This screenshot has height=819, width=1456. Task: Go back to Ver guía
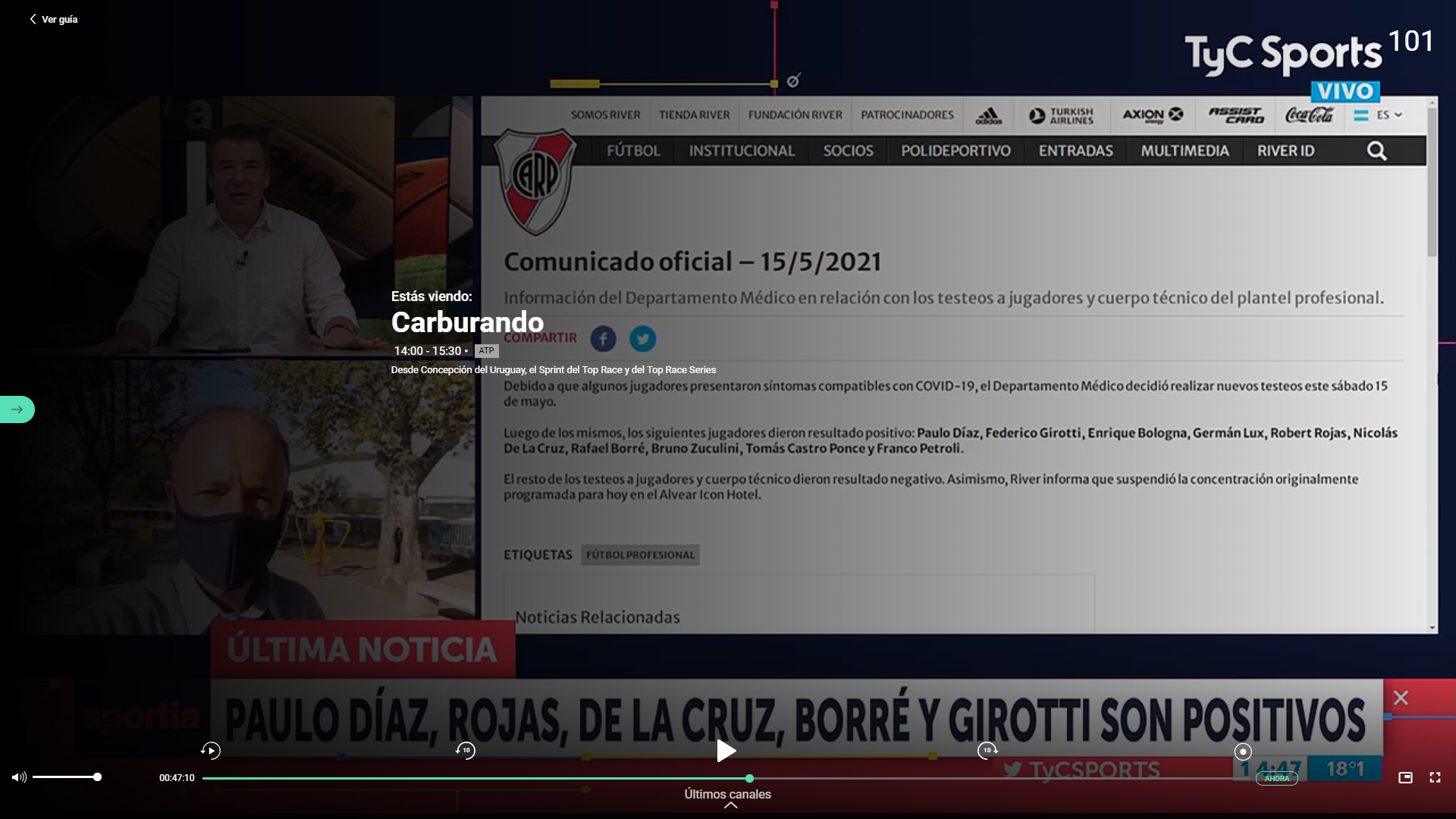click(53, 19)
